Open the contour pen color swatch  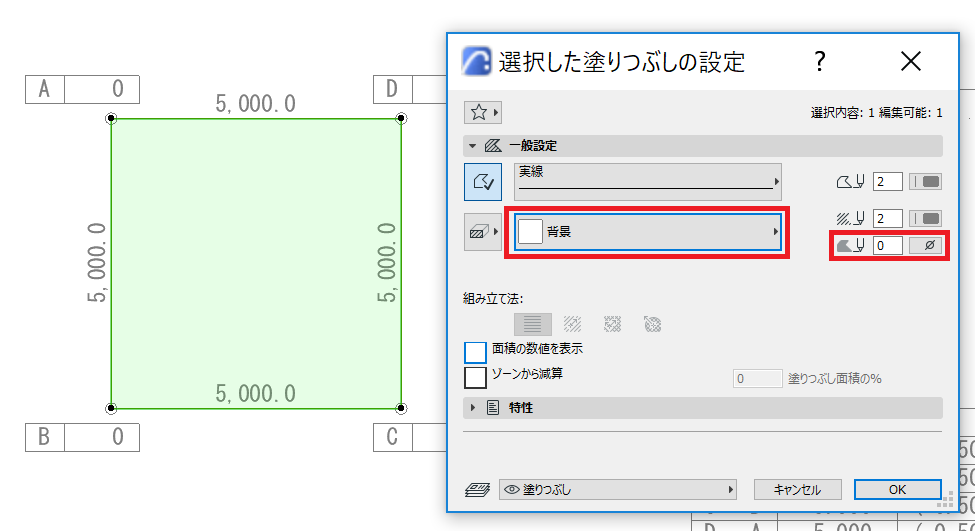pyautogui.click(x=925, y=182)
